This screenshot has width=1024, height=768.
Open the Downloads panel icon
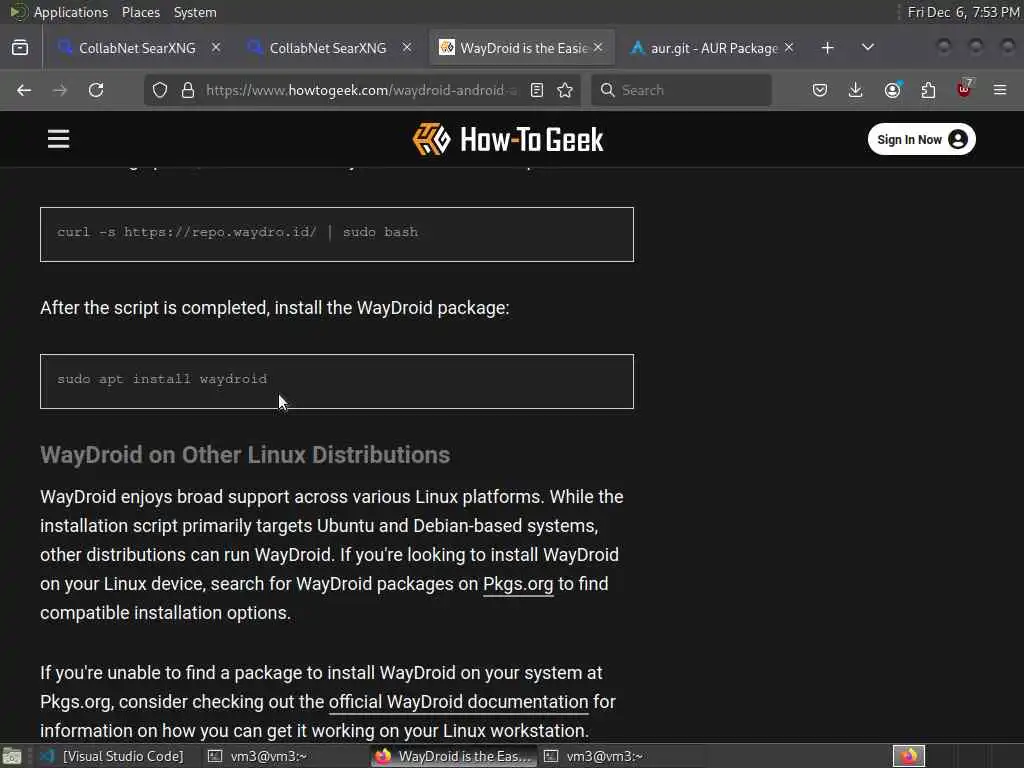pyautogui.click(x=856, y=90)
